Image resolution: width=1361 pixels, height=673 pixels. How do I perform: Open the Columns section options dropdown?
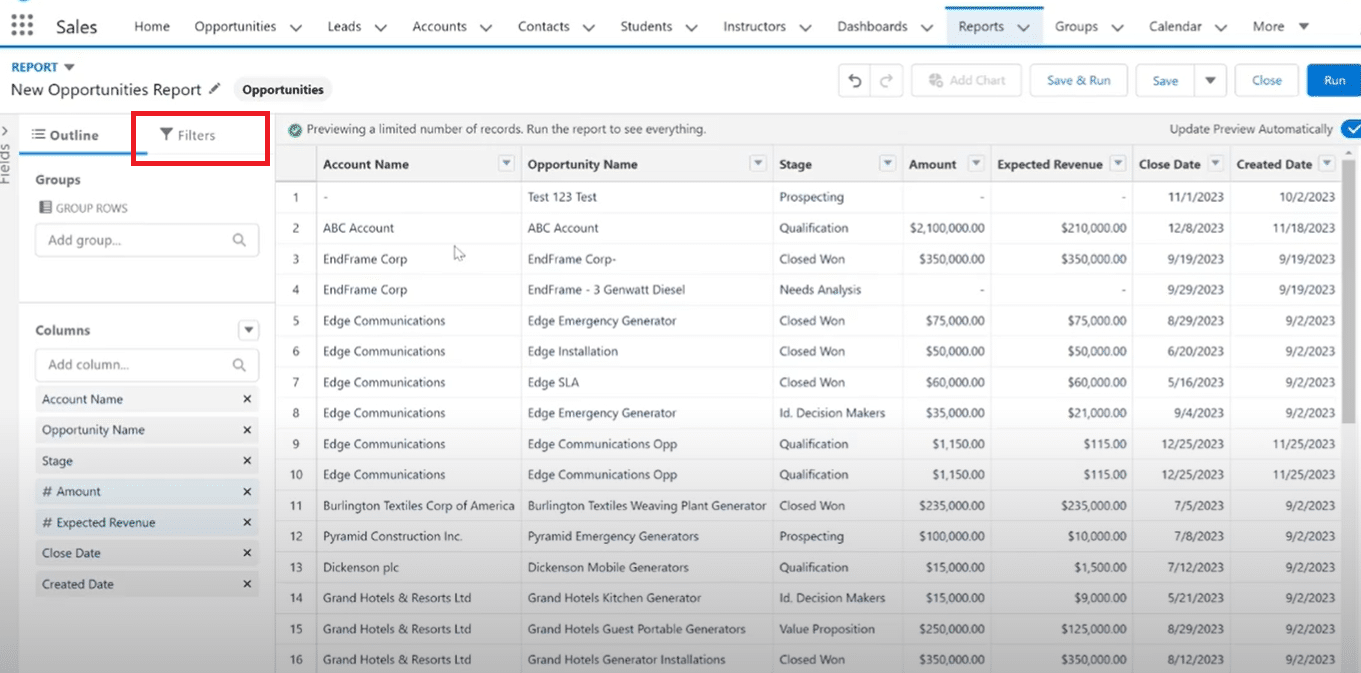click(248, 330)
